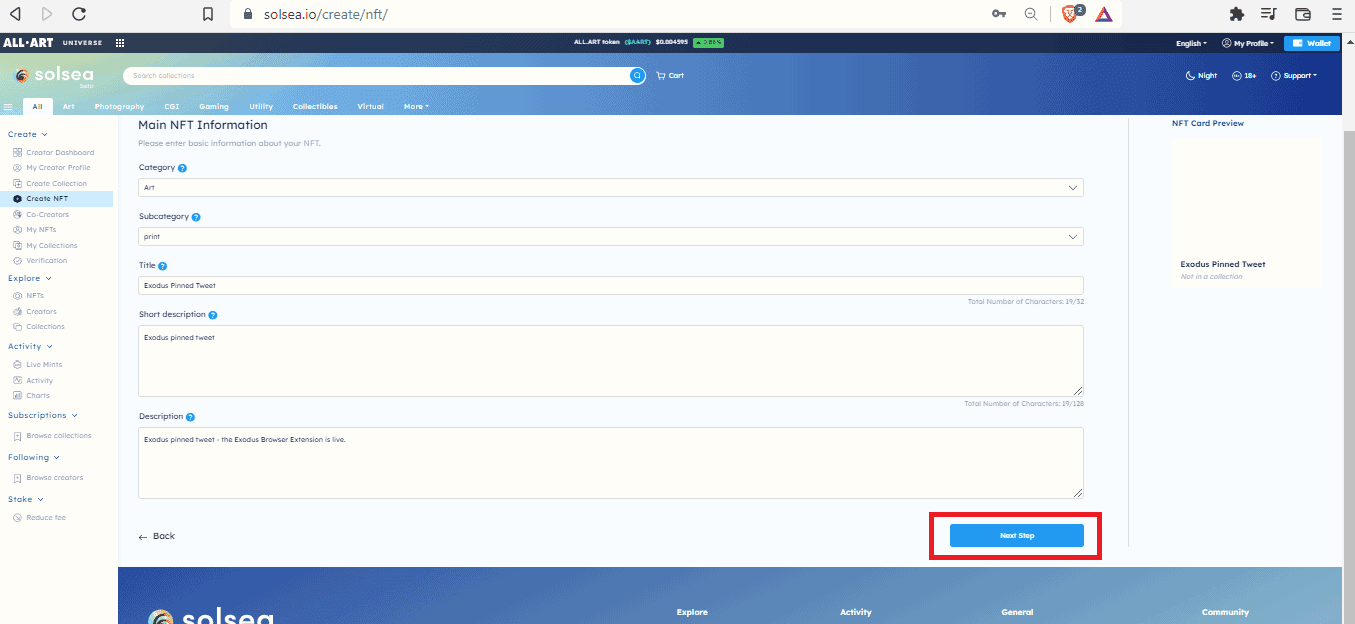Screen dimensions: 1355x624
Task: Toggle the 18+ content filter
Action: [1244, 76]
